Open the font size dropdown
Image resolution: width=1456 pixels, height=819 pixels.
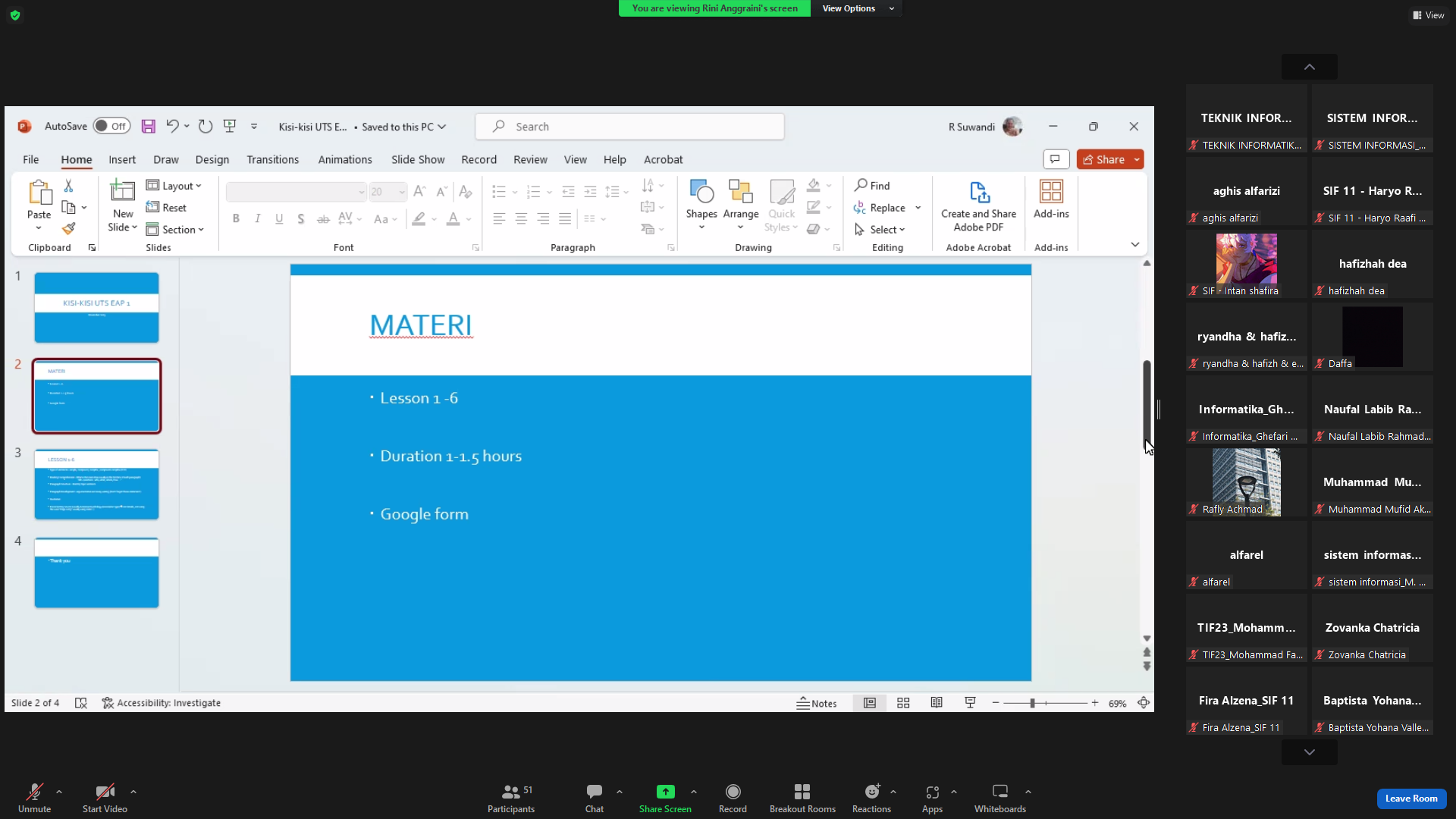[x=402, y=192]
